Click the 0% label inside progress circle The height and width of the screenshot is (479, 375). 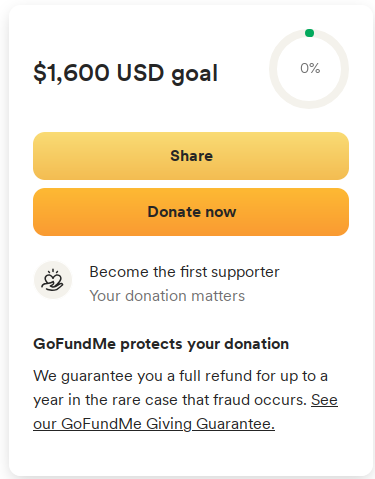310,68
